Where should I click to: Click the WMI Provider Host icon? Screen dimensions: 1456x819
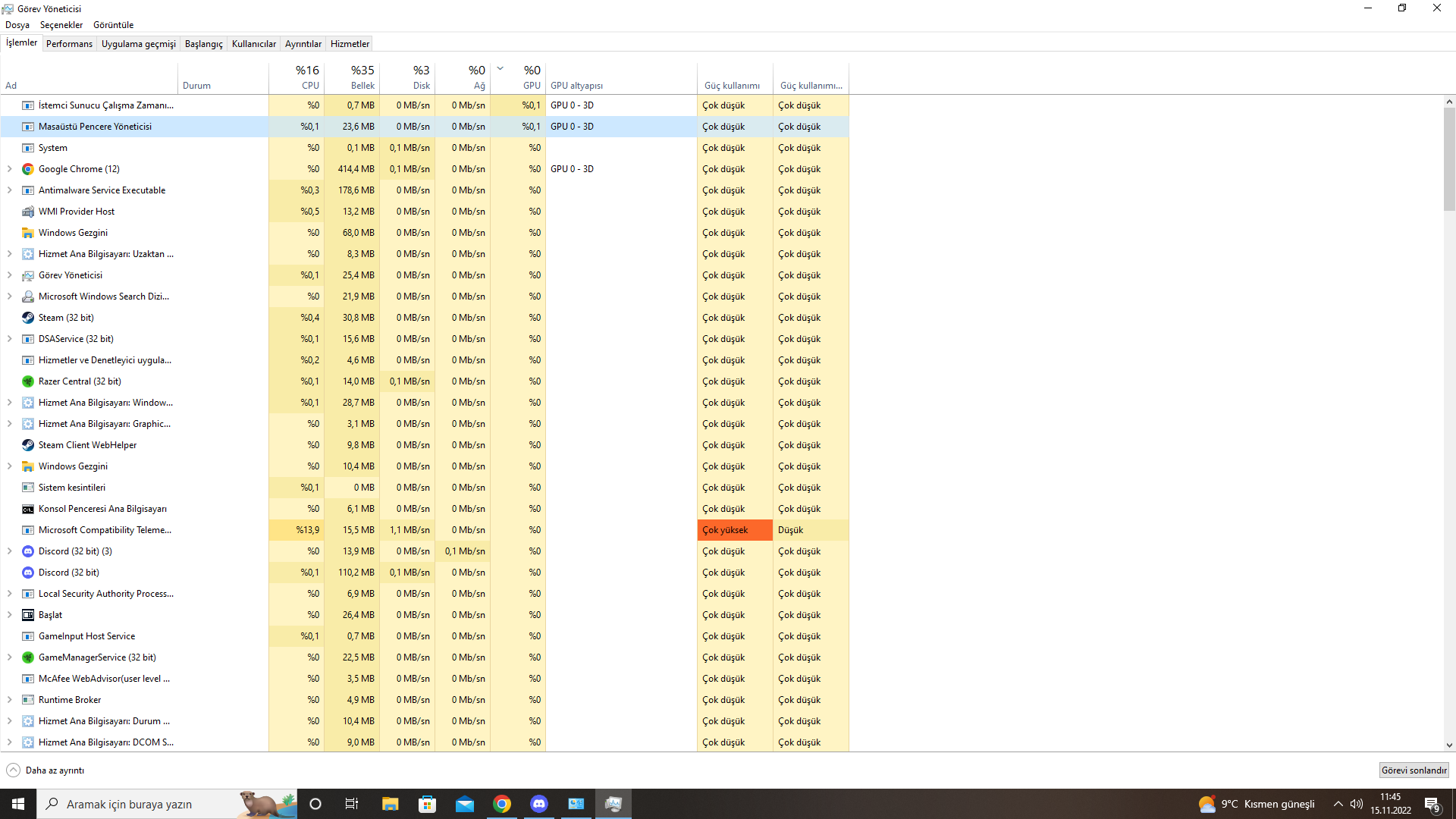point(28,212)
